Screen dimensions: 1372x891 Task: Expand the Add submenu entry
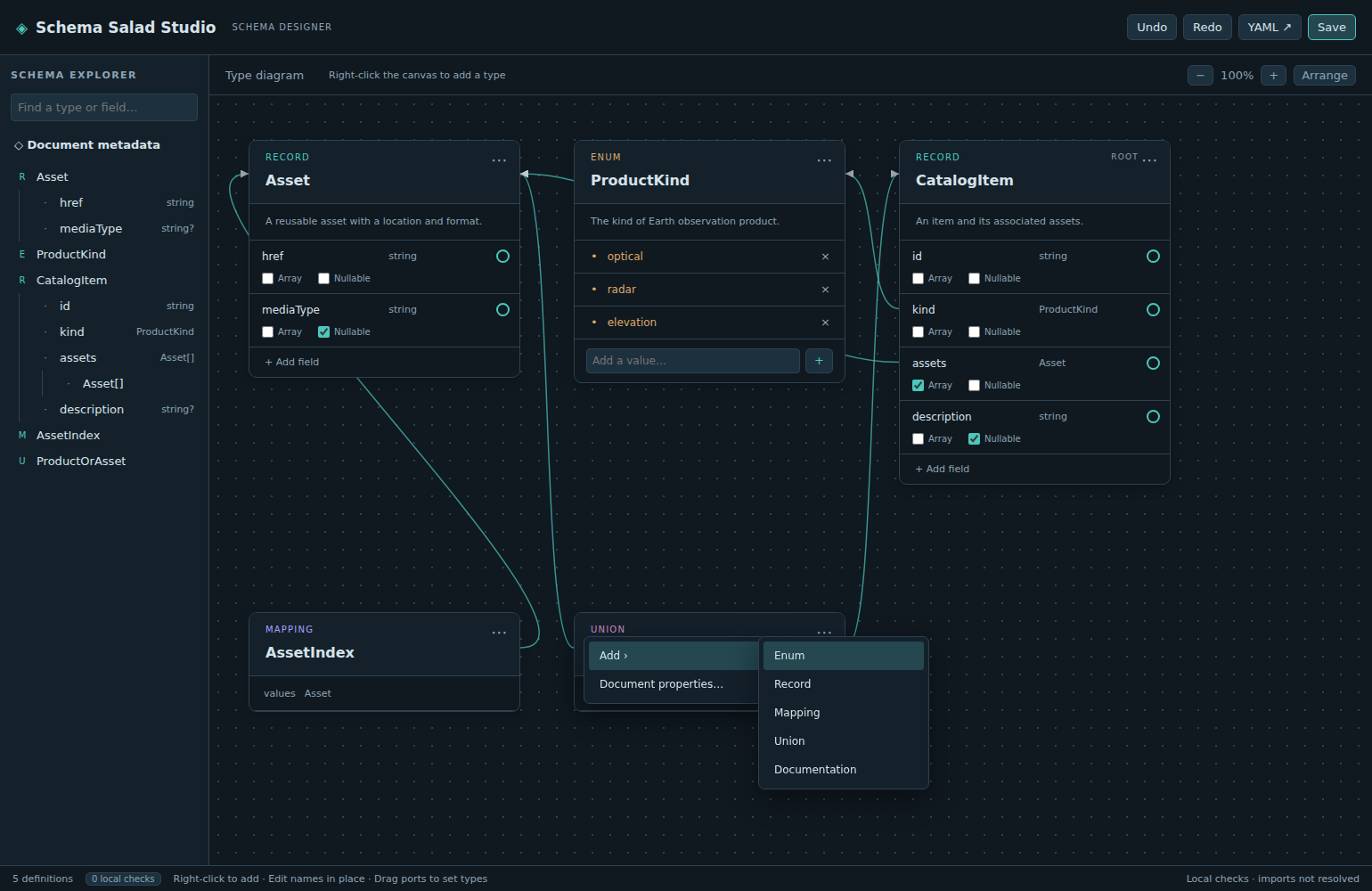click(x=673, y=656)
